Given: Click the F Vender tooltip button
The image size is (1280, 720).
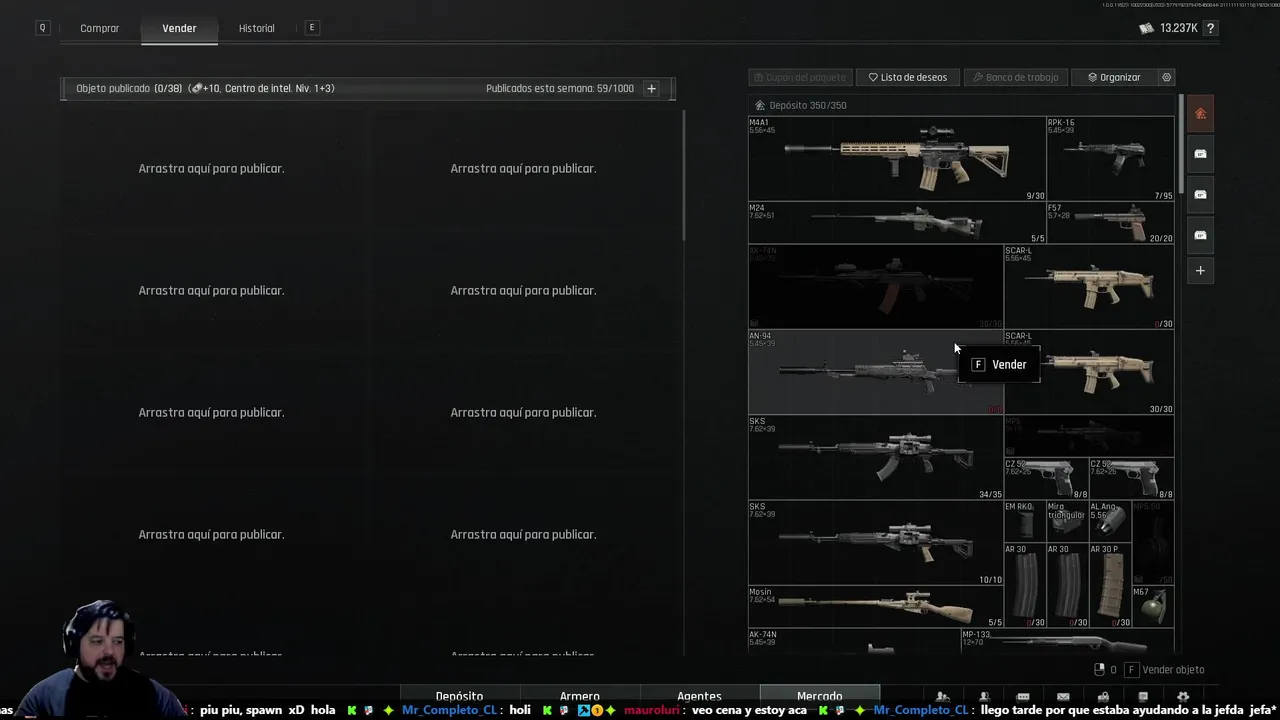Looking at the screenshot, I should (999, 365).
